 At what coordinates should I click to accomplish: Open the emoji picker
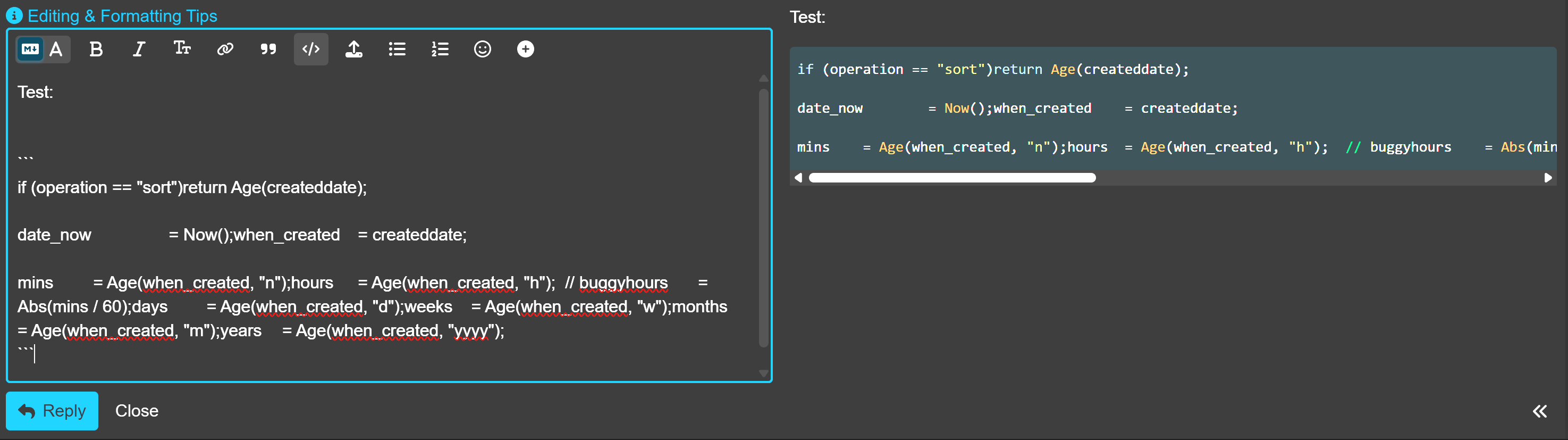tap(482, 49)
